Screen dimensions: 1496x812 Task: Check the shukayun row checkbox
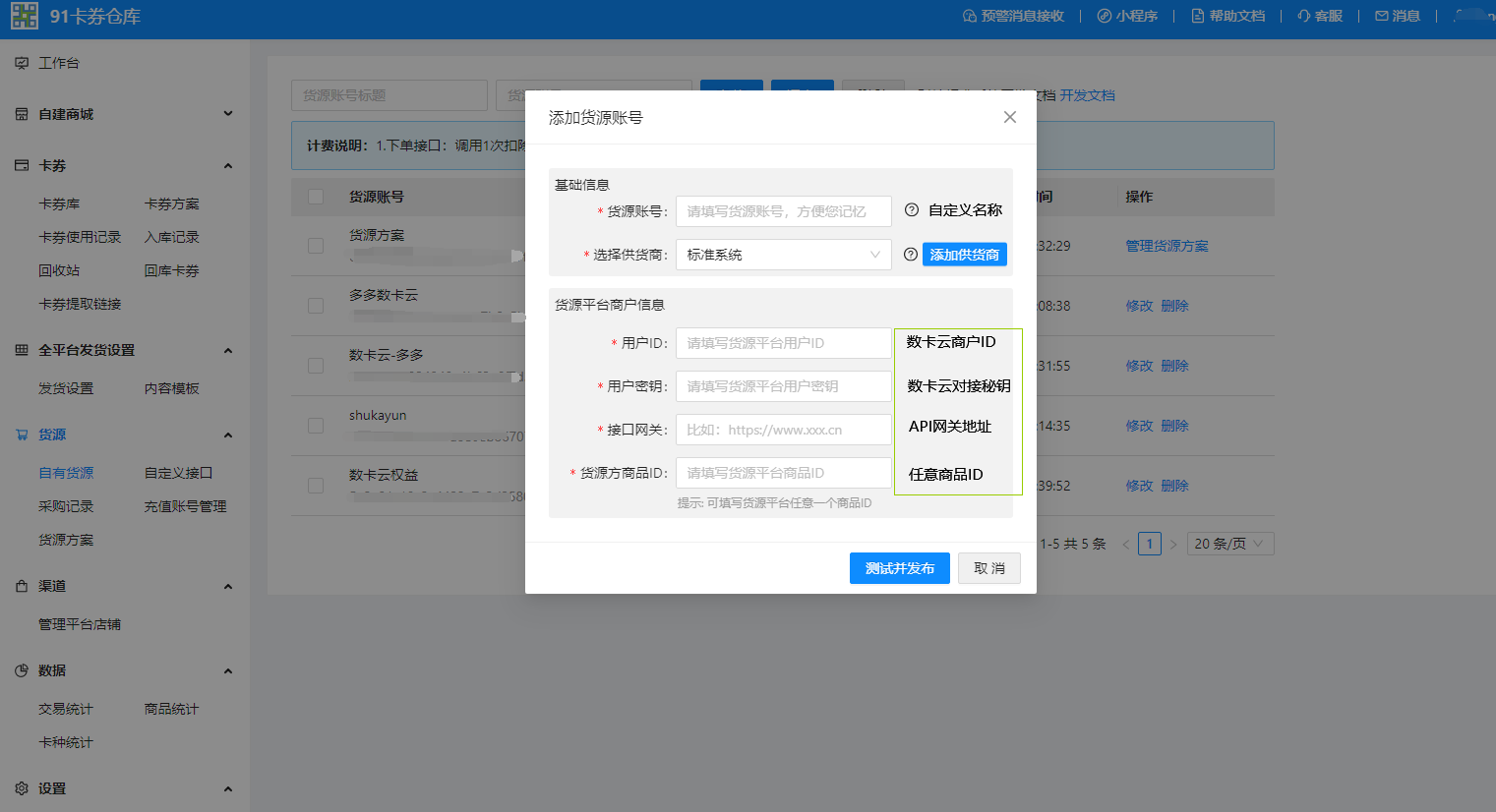pos(316,426)
